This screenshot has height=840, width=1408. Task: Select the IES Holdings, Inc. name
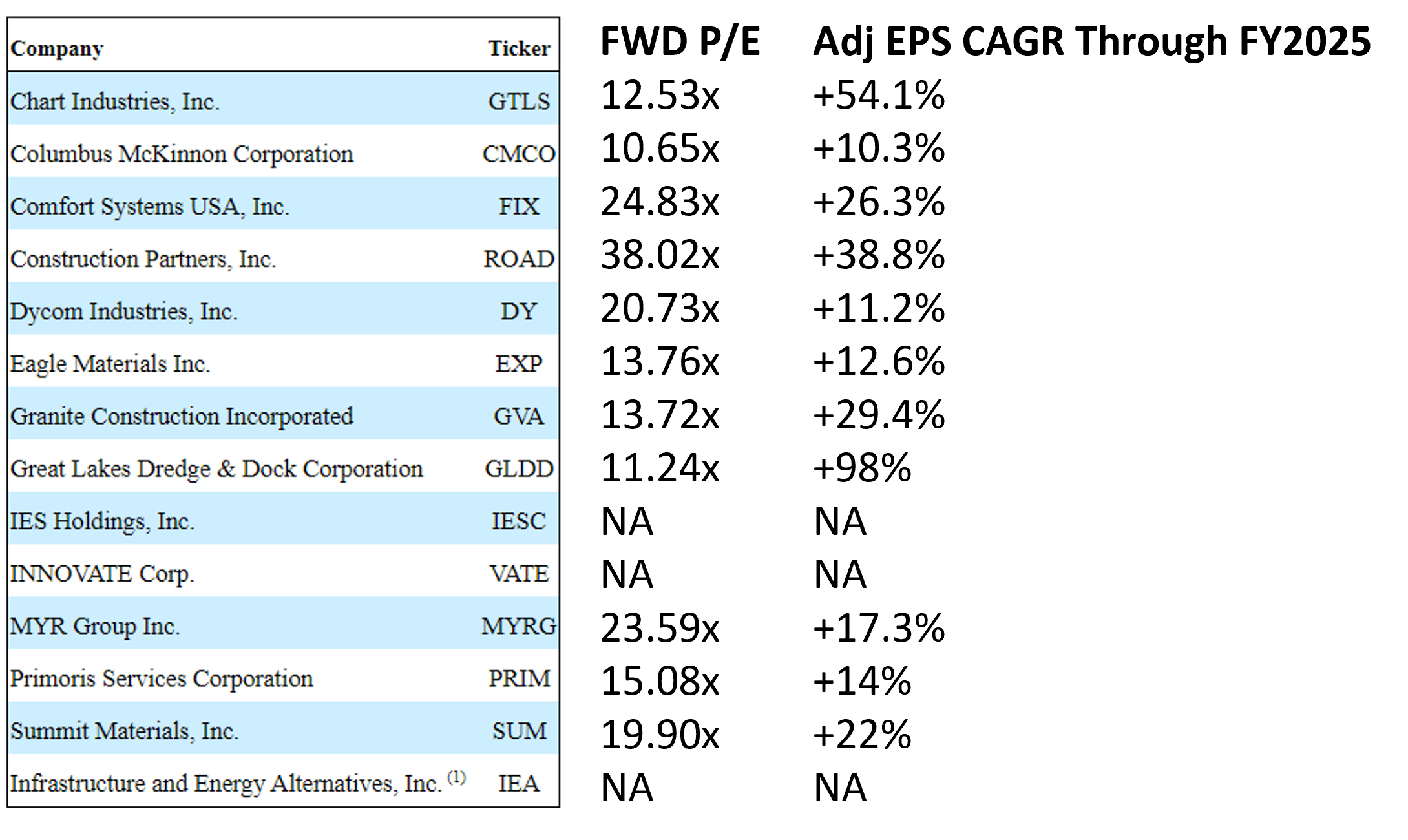pyautogui.click(x=102, y=521)
